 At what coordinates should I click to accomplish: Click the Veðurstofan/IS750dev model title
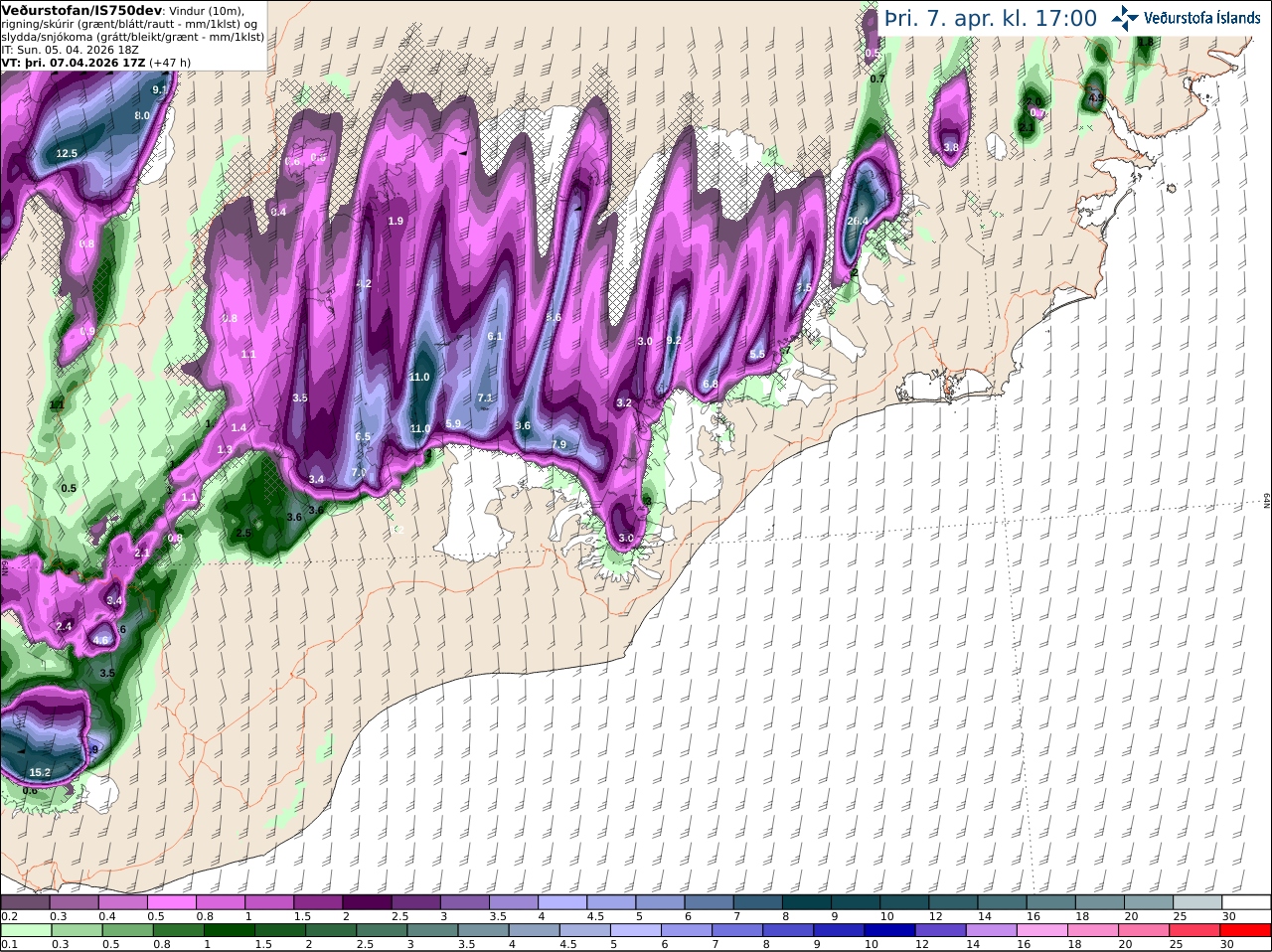(76, 10)
